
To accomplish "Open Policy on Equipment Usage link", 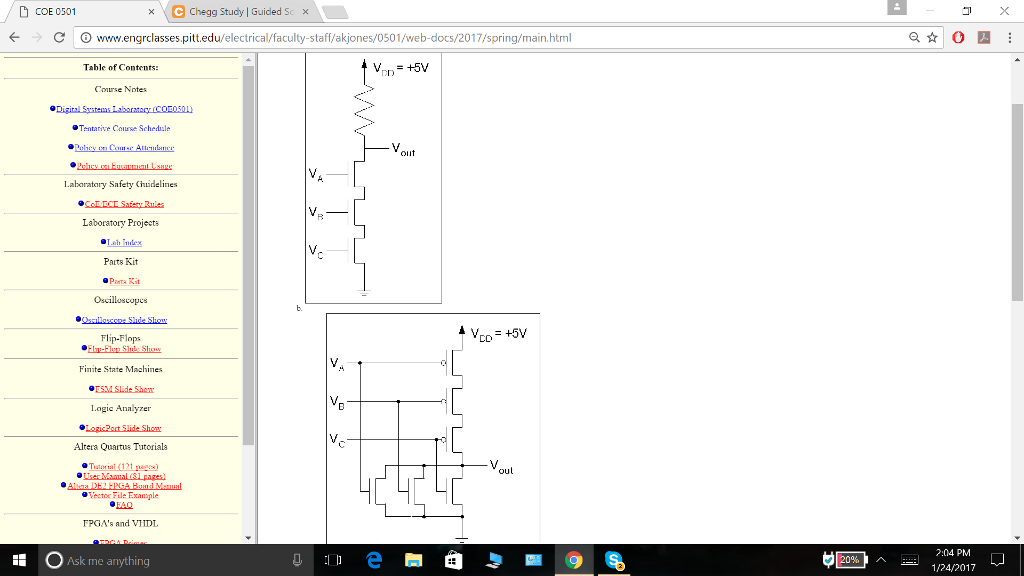I will (124, 166).
